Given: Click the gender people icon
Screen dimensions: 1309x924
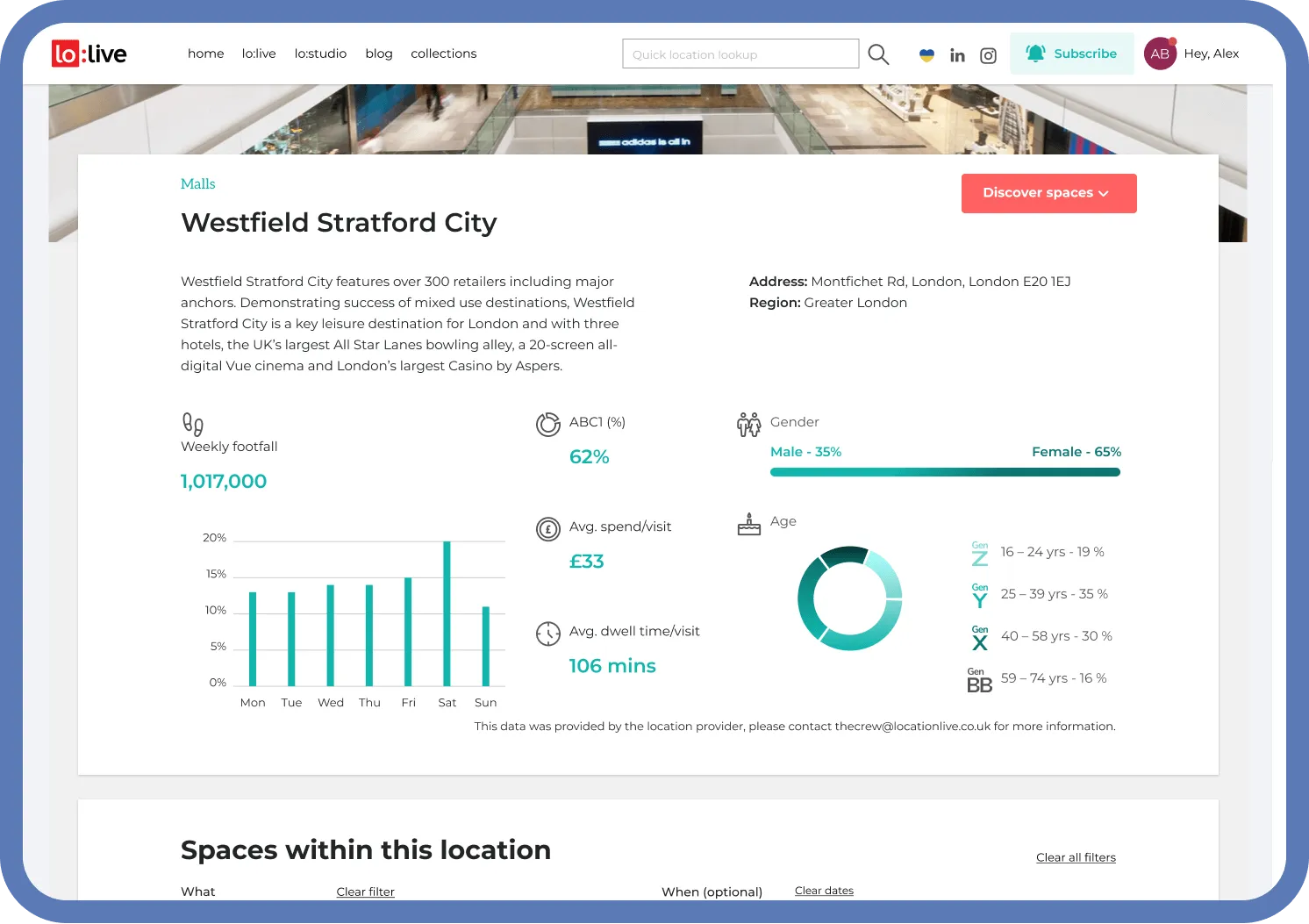Looking at the screenshot, I should (749, 425).
